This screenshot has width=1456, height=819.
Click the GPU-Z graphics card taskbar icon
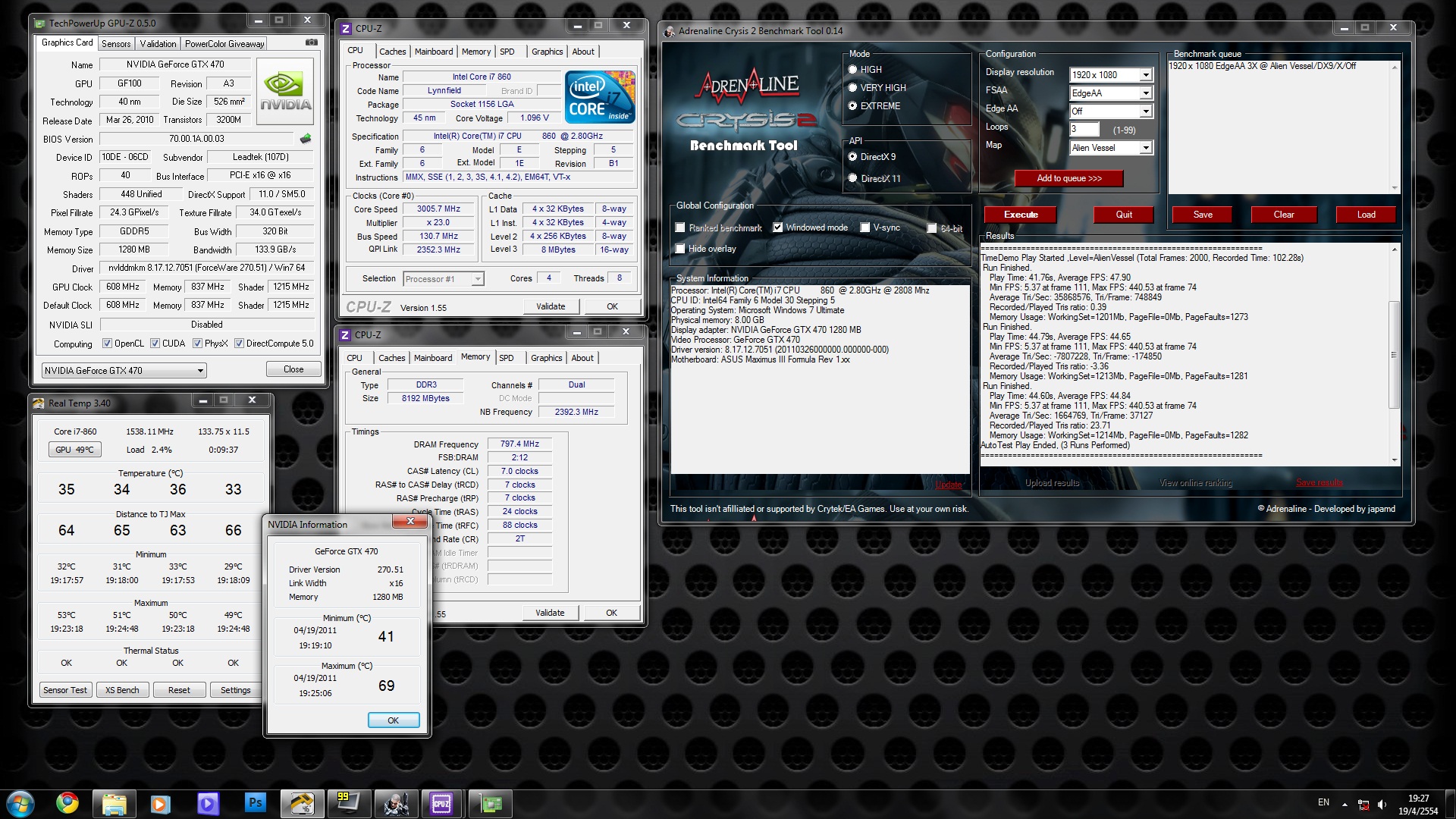point(491,802)
